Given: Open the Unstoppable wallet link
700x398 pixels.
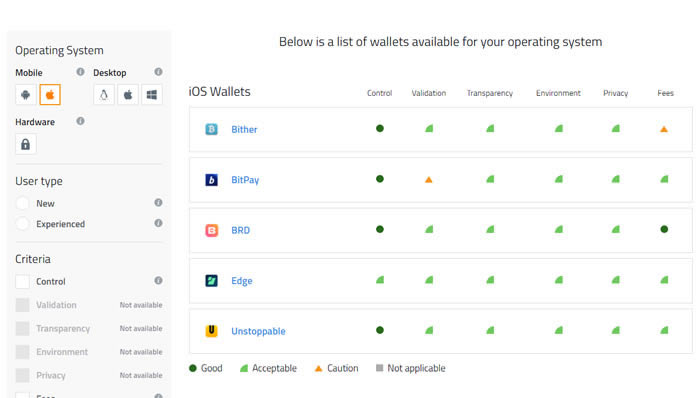Looking at the screenshot, I should click(258, 331).
